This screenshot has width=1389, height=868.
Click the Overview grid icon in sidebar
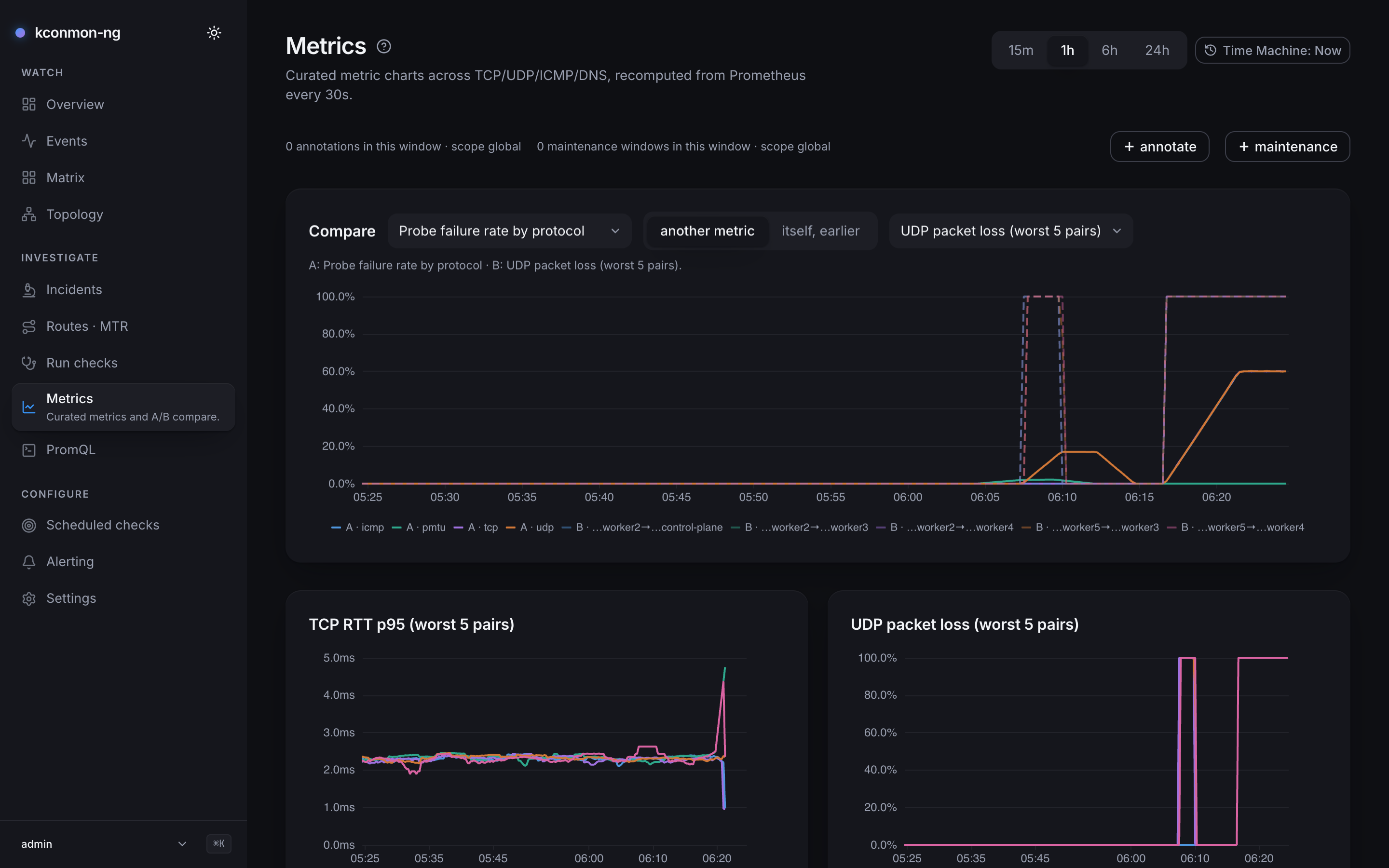pos(29,105)
